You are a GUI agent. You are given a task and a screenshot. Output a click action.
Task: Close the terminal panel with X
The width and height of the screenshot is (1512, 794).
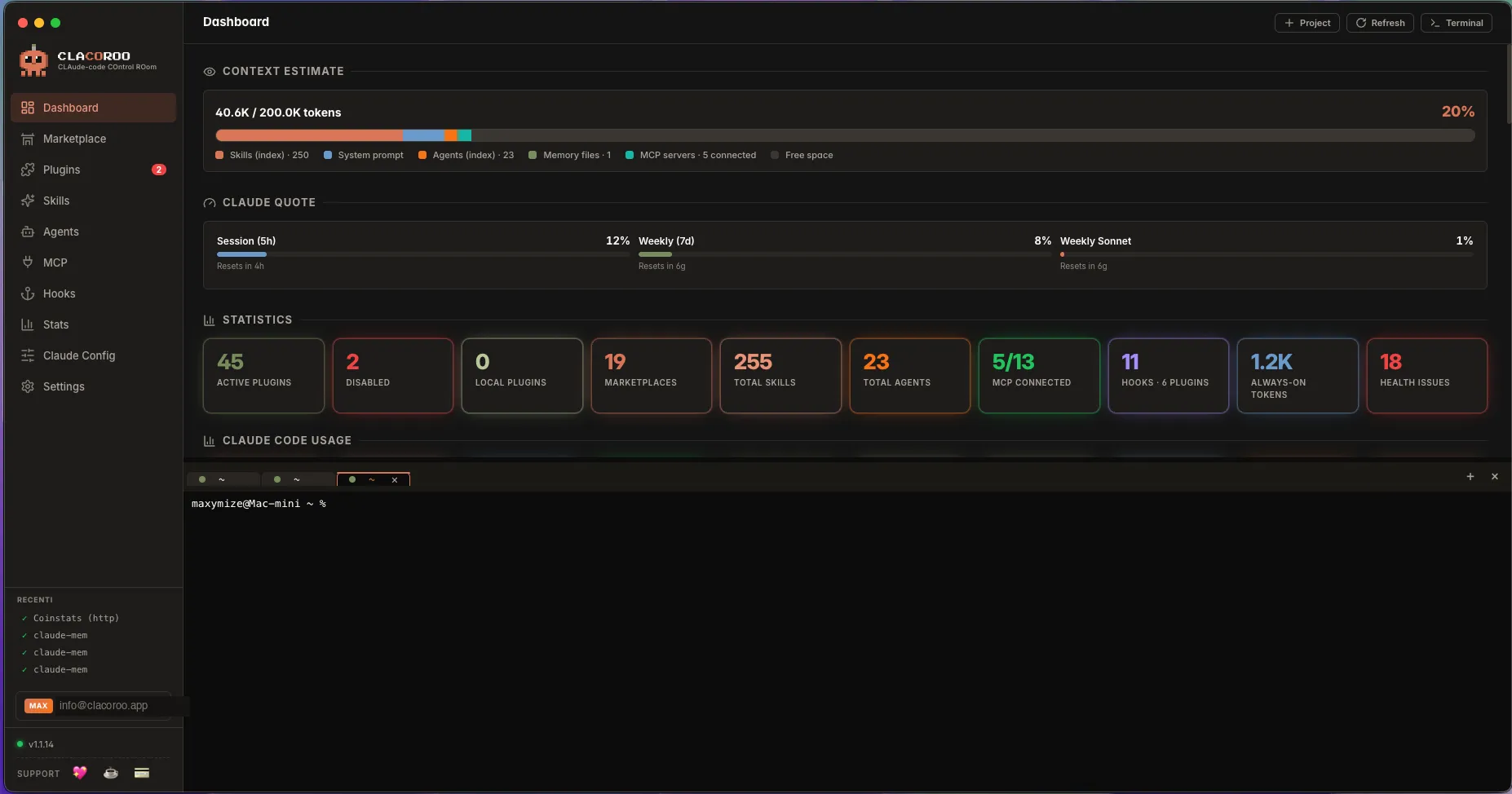(1495, 477)
